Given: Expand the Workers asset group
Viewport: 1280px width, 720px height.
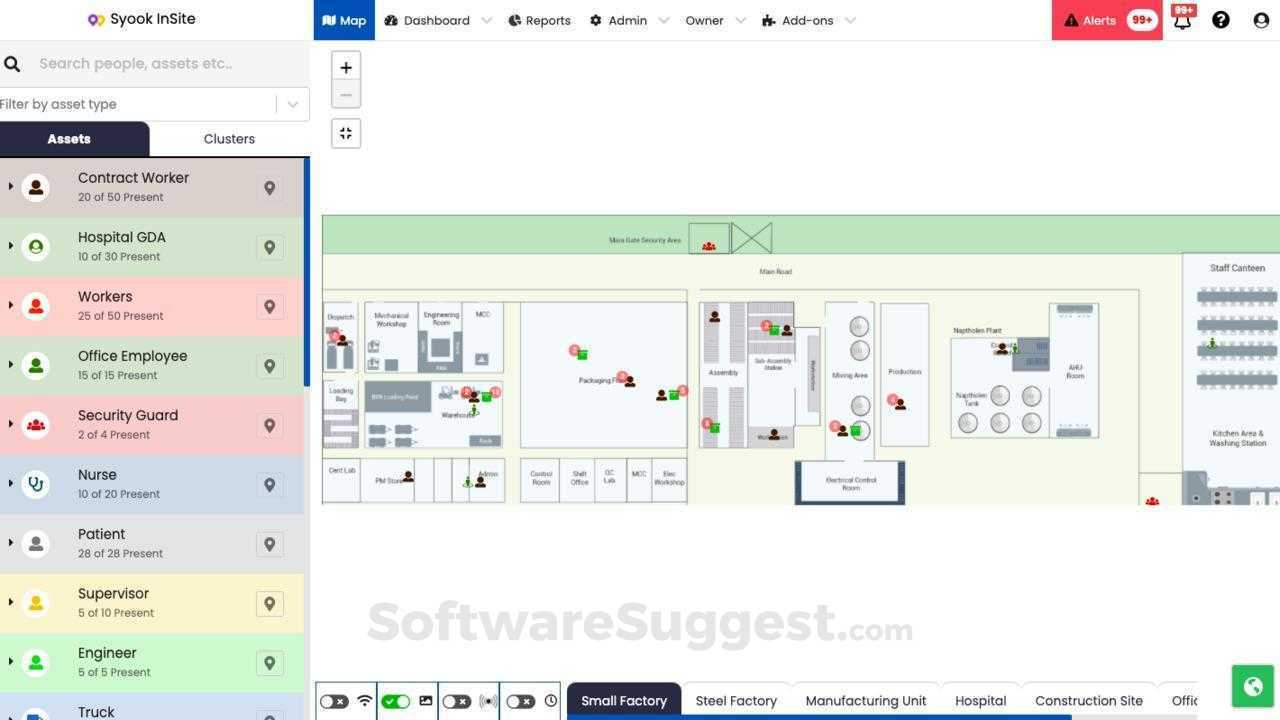Looking at the screenshot, I should coord(10,306).
